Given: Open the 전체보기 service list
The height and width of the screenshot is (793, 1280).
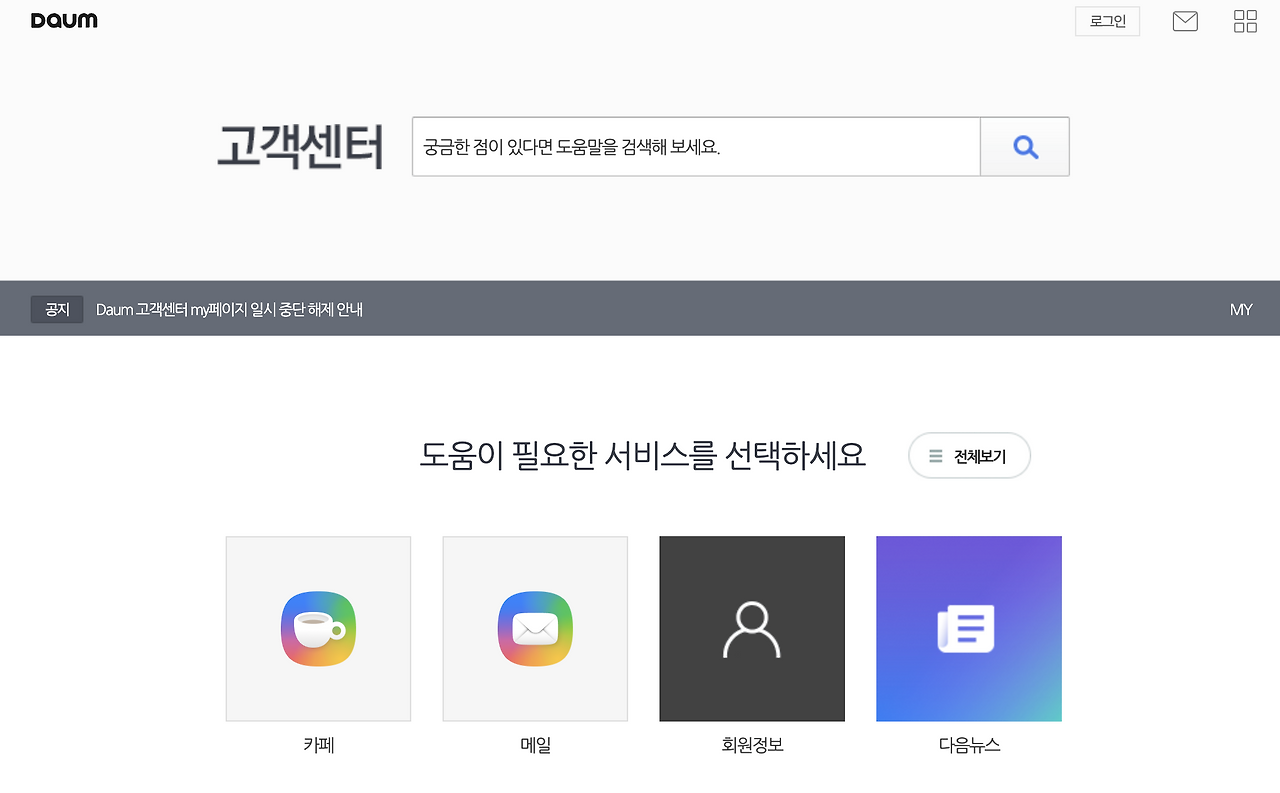Looking at the screenshot, I should [969, 455].
